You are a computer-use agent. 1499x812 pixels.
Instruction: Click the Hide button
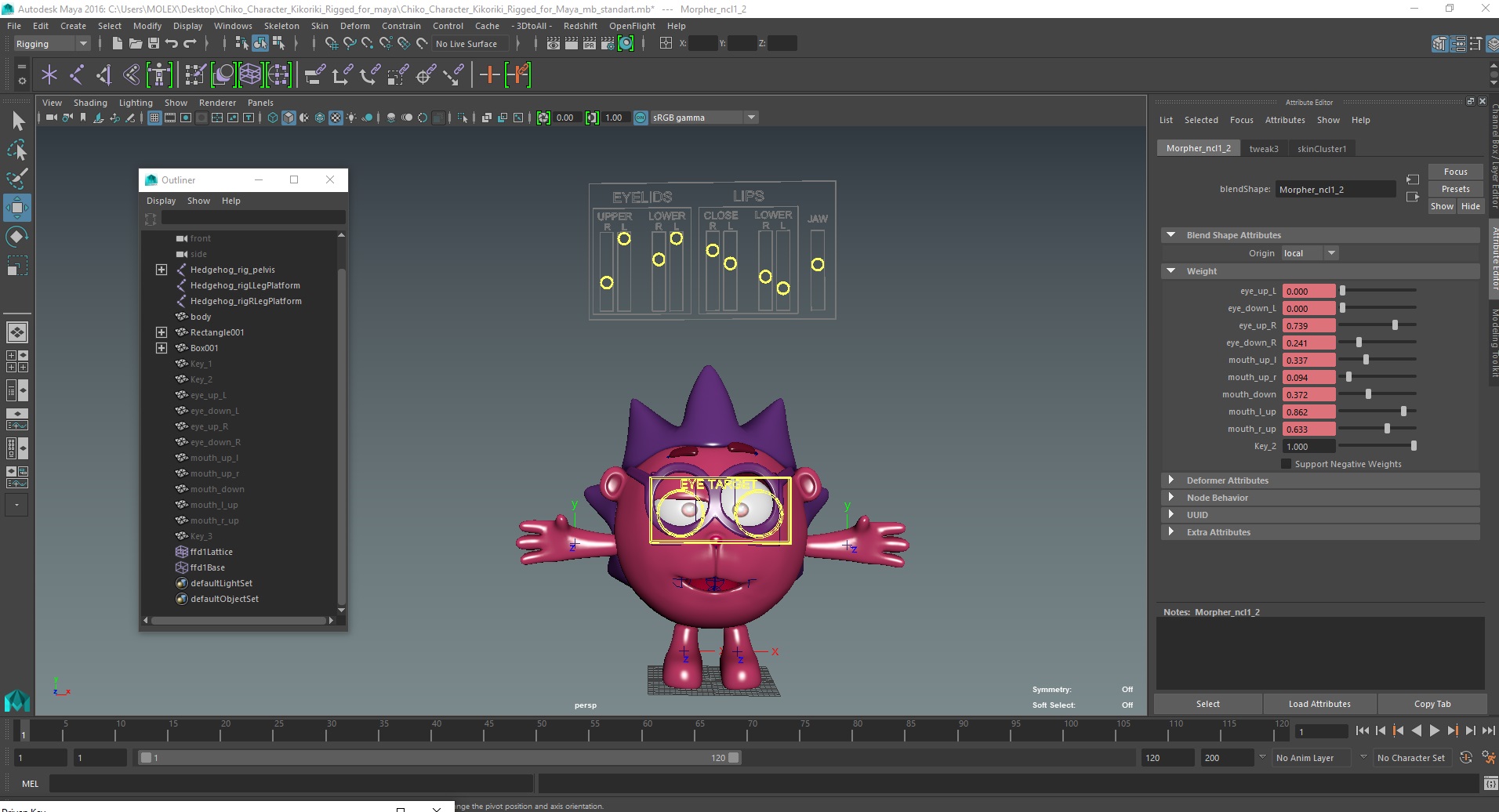tap(1470, 206)
